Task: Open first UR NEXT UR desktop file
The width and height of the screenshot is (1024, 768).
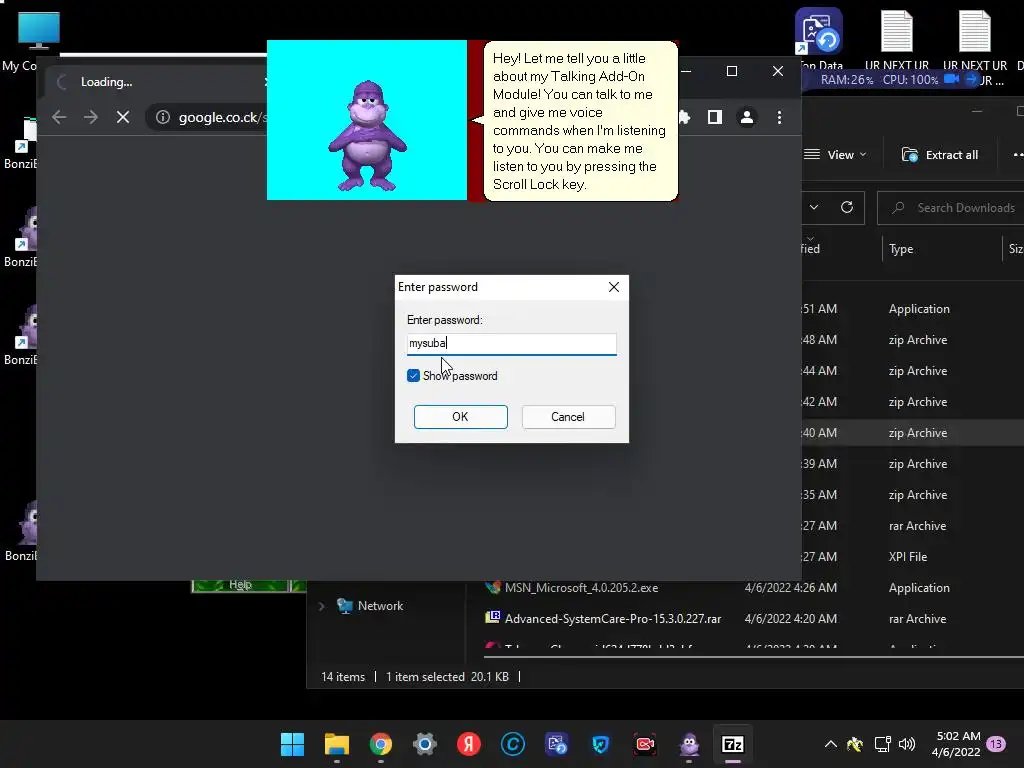Action: click(x=897, y=39)
